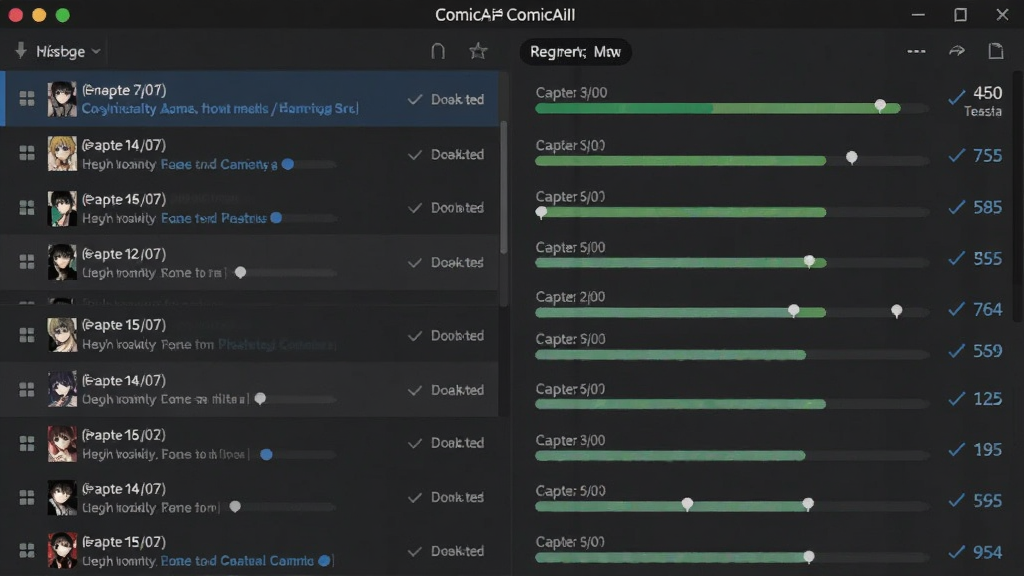Open the three-dash more options icon
The image size is (1024, 576).
(916, 51)
